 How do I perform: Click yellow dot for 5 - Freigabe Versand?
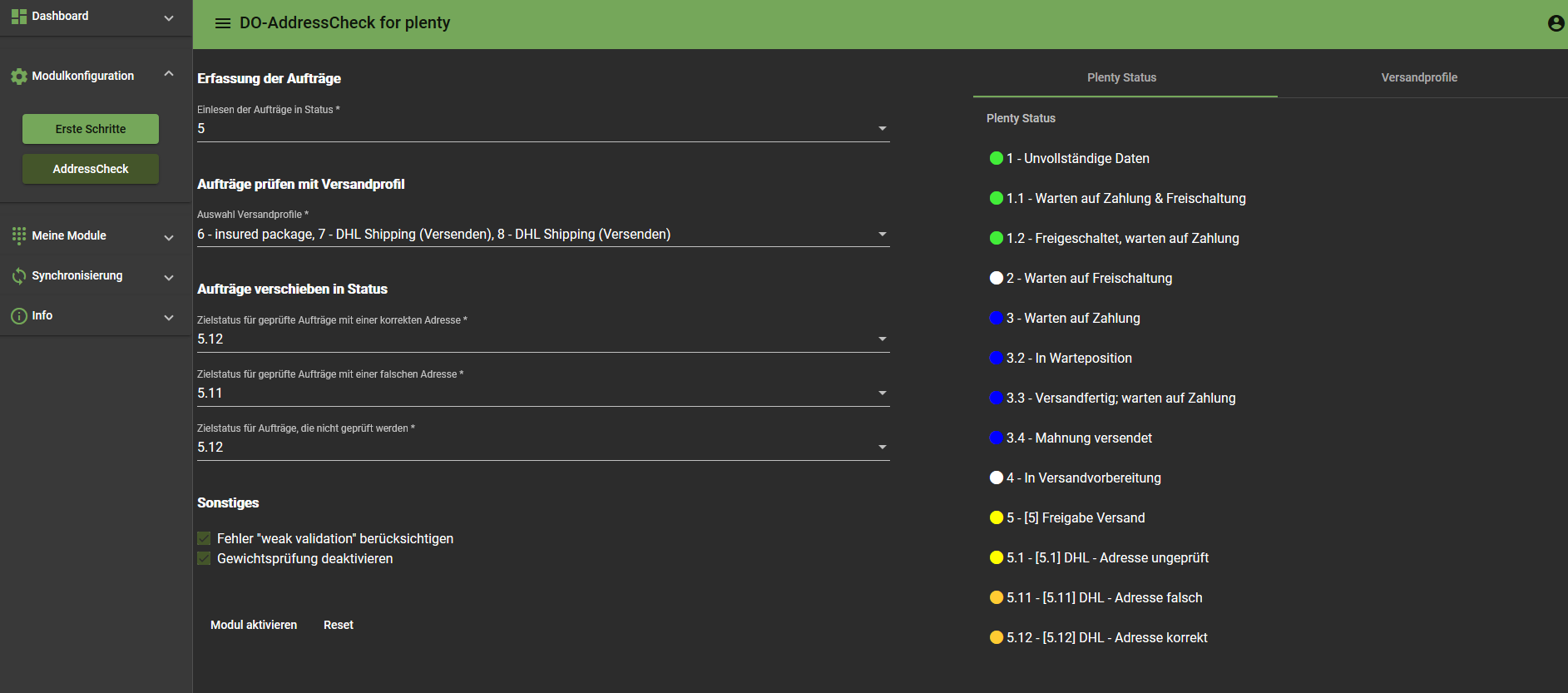[996, 518]
